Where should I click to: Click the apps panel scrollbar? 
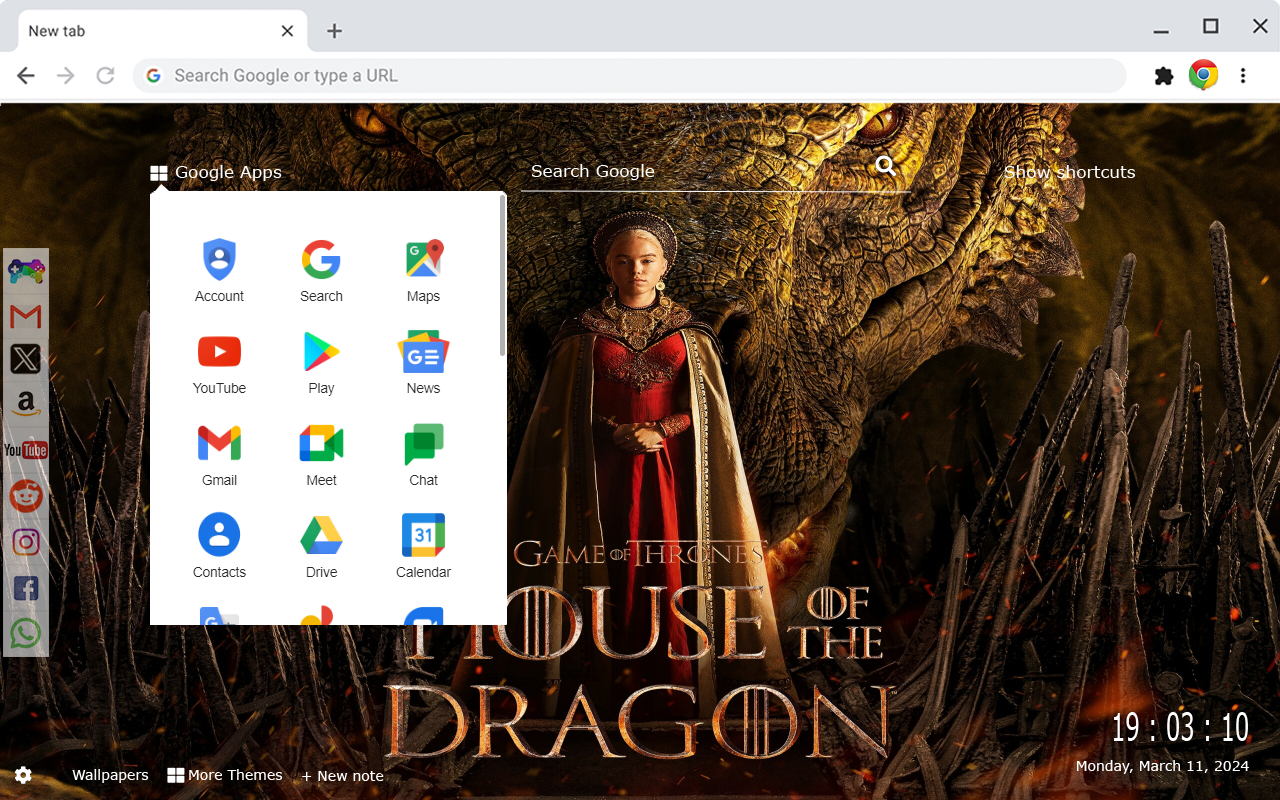tap(502, 276)
